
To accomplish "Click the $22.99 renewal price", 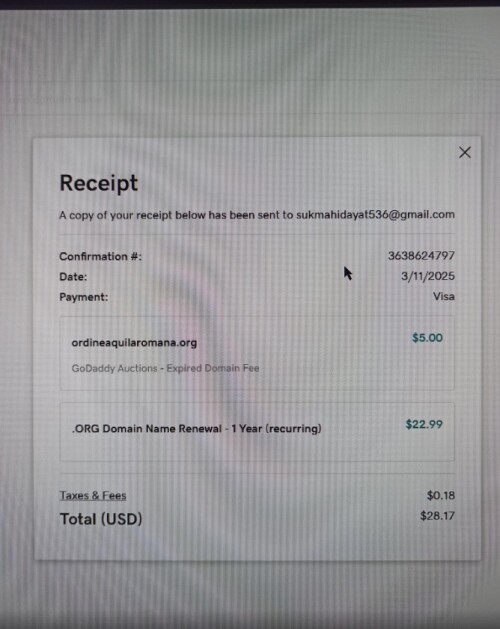I will (424, 424).
